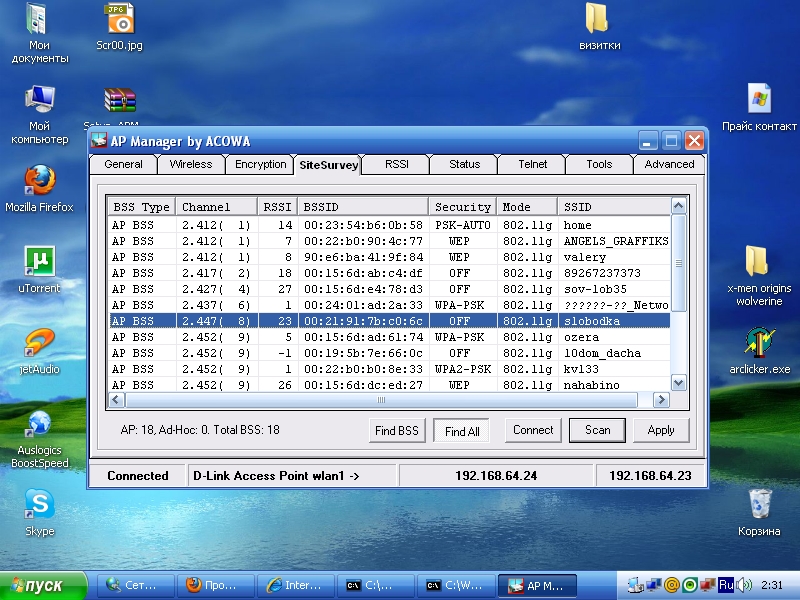The width and height of the screenshot is (800, 600).
Task: Open the Mozilla Firefox desktop icon
Action: coord(39,182)
